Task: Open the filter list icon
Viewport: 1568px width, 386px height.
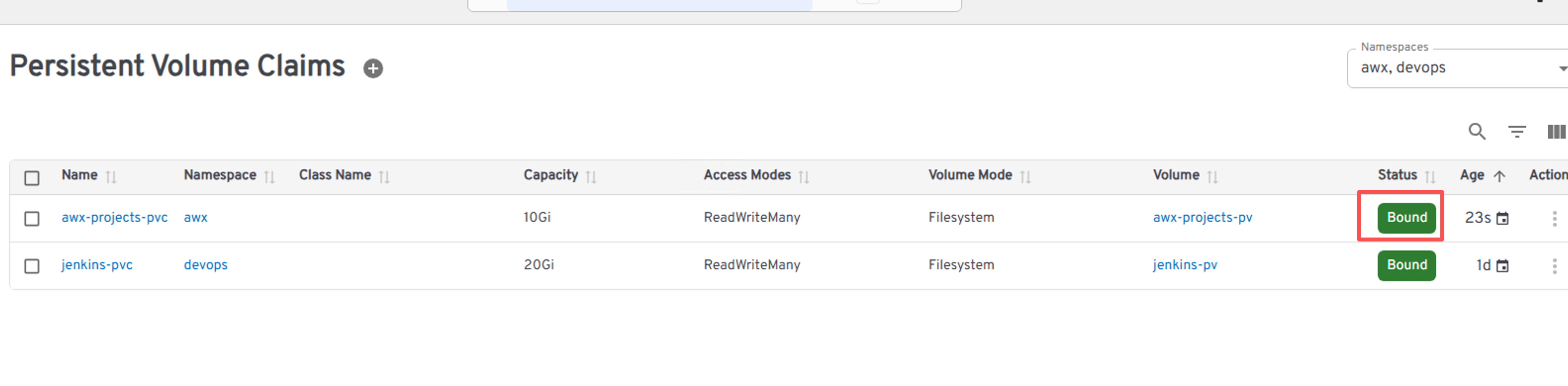Action: tap(1516, 132)
